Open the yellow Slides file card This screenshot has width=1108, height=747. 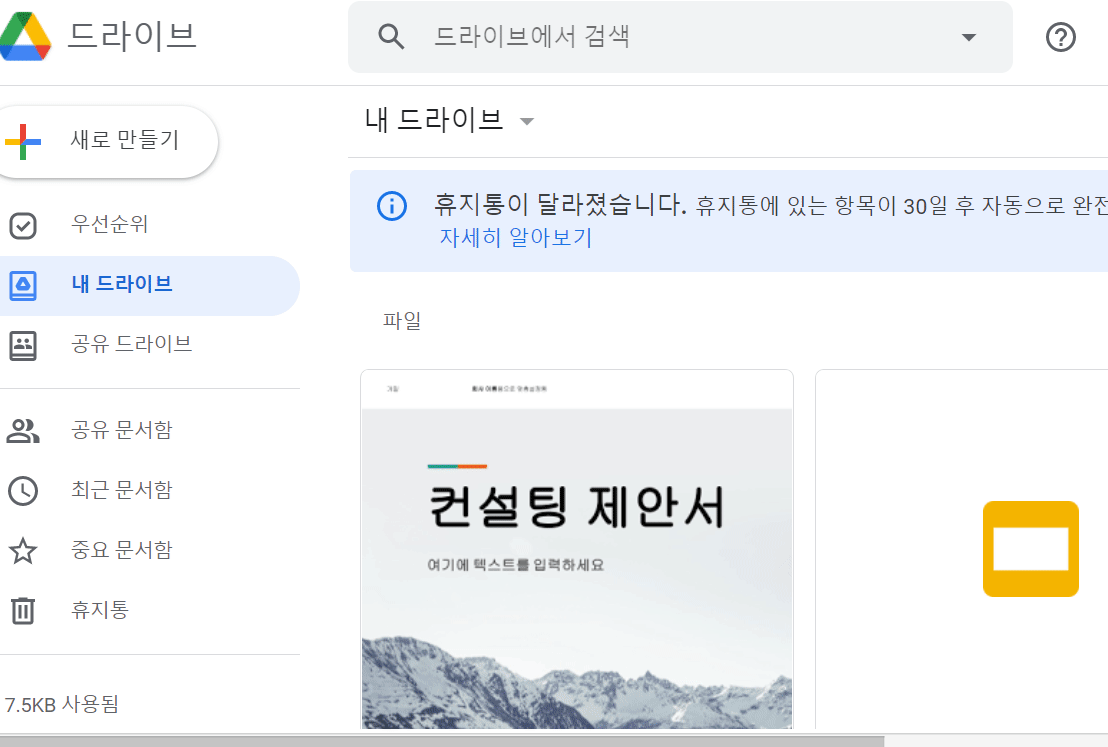coord(961,549)
